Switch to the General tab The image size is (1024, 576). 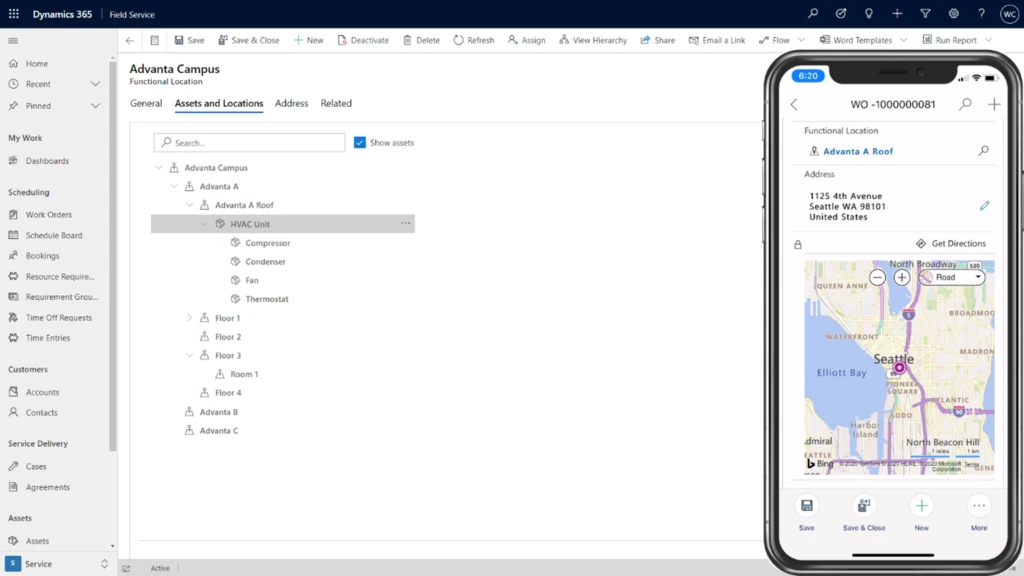pyautogui.click(x=146, y=103)
